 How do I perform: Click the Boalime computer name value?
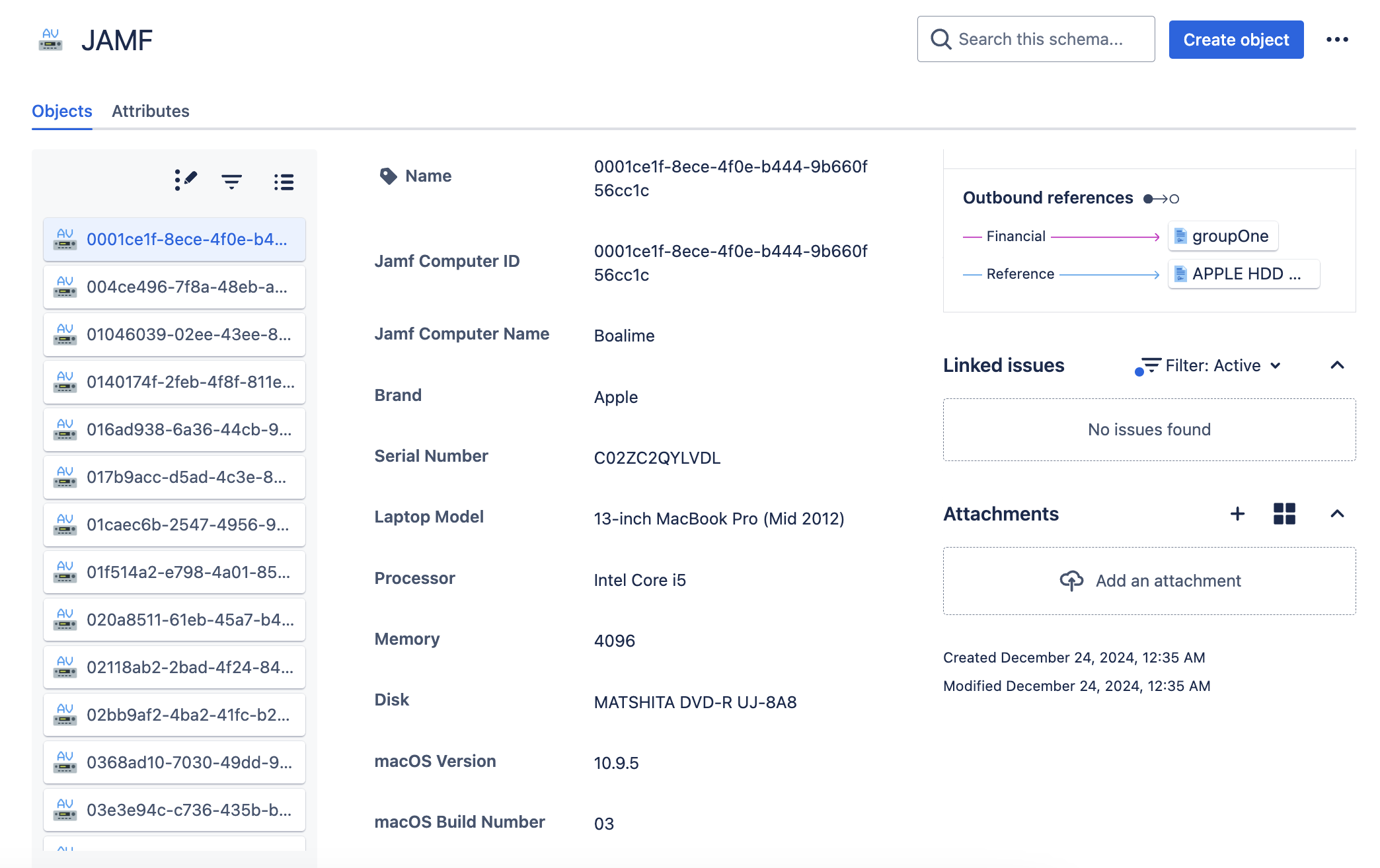point(624,336)
